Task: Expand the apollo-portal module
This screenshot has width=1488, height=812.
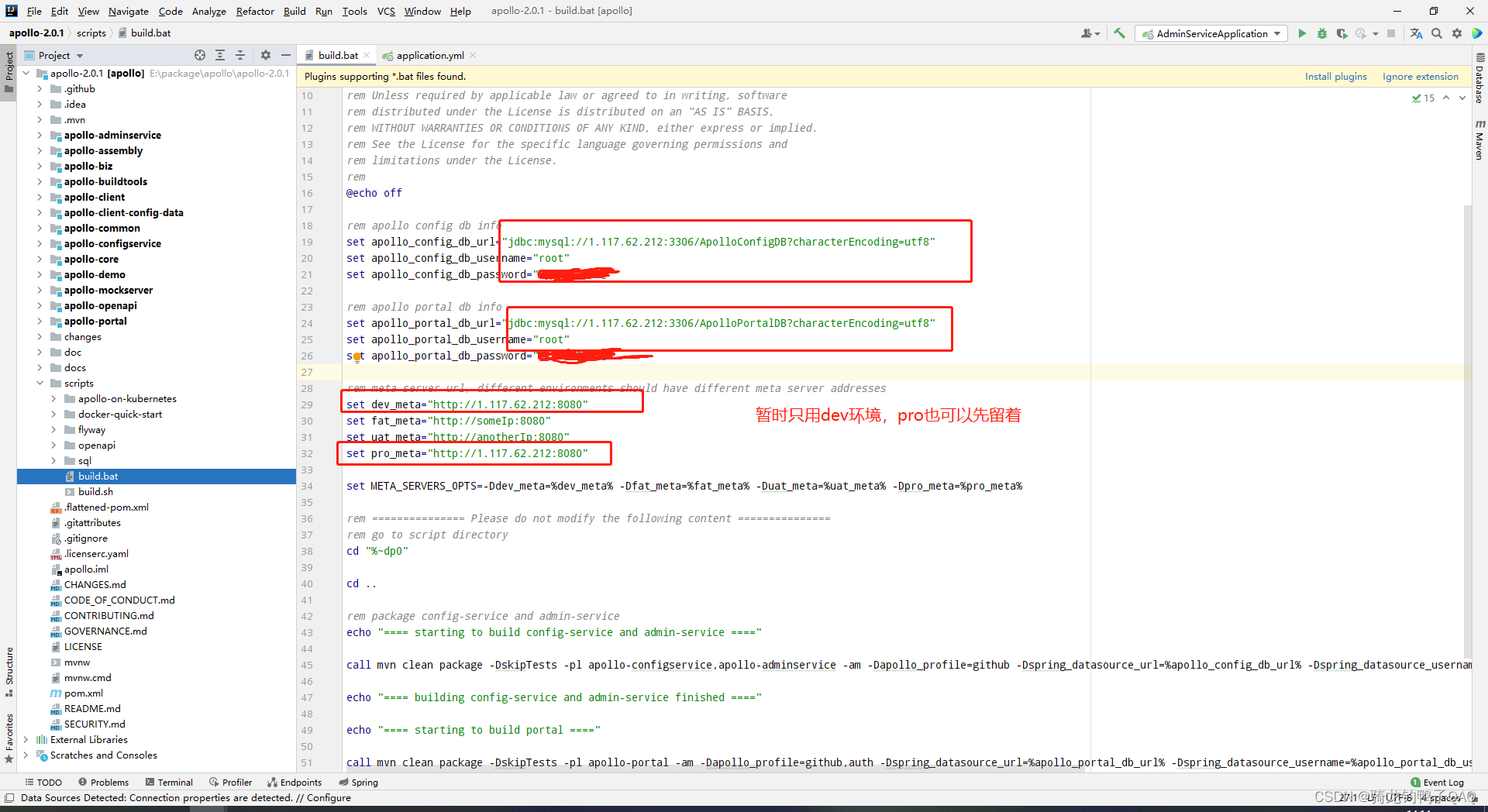Action: 40,321
